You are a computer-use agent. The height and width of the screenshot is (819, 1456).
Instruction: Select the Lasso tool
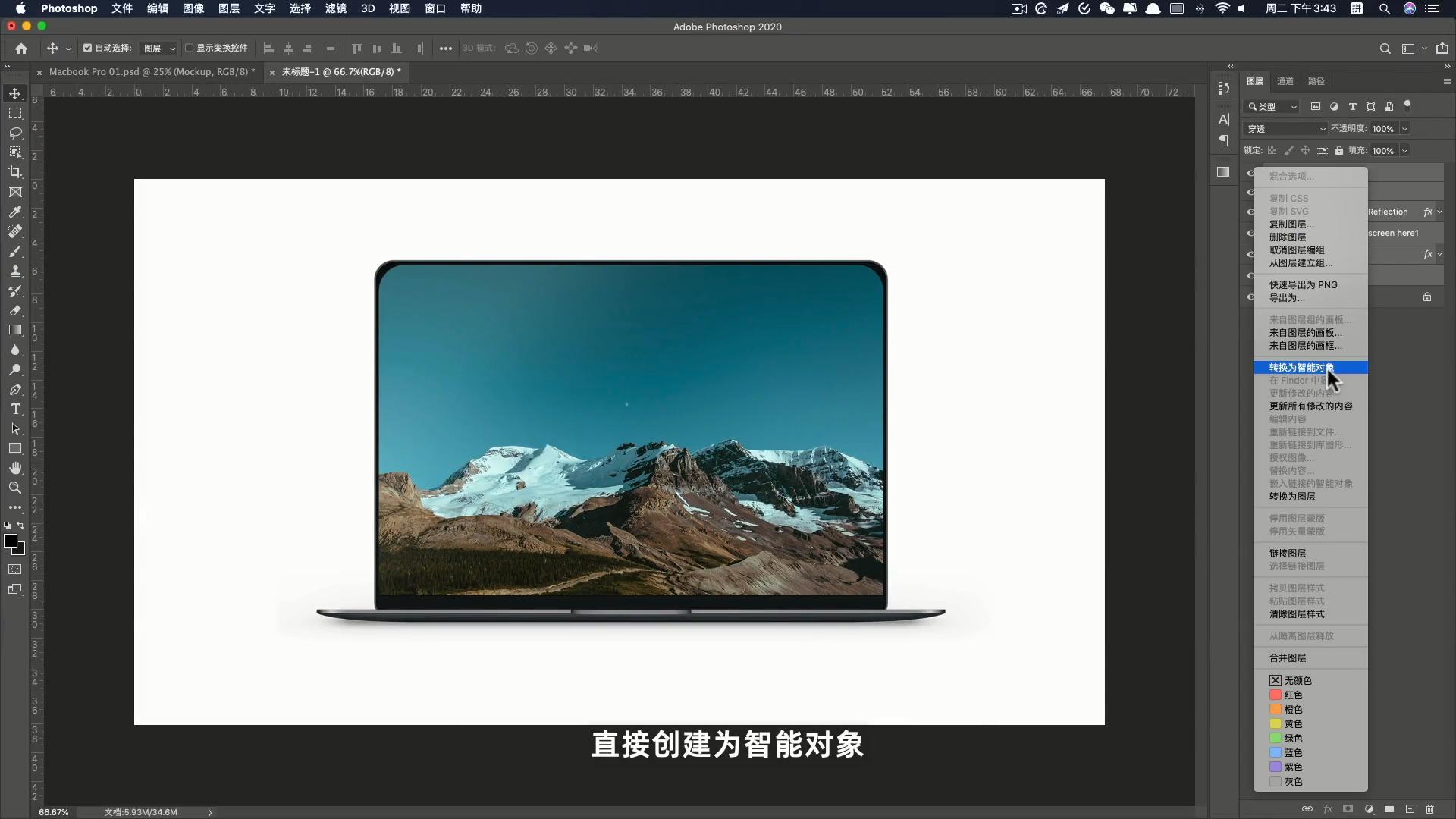(15, 133)
